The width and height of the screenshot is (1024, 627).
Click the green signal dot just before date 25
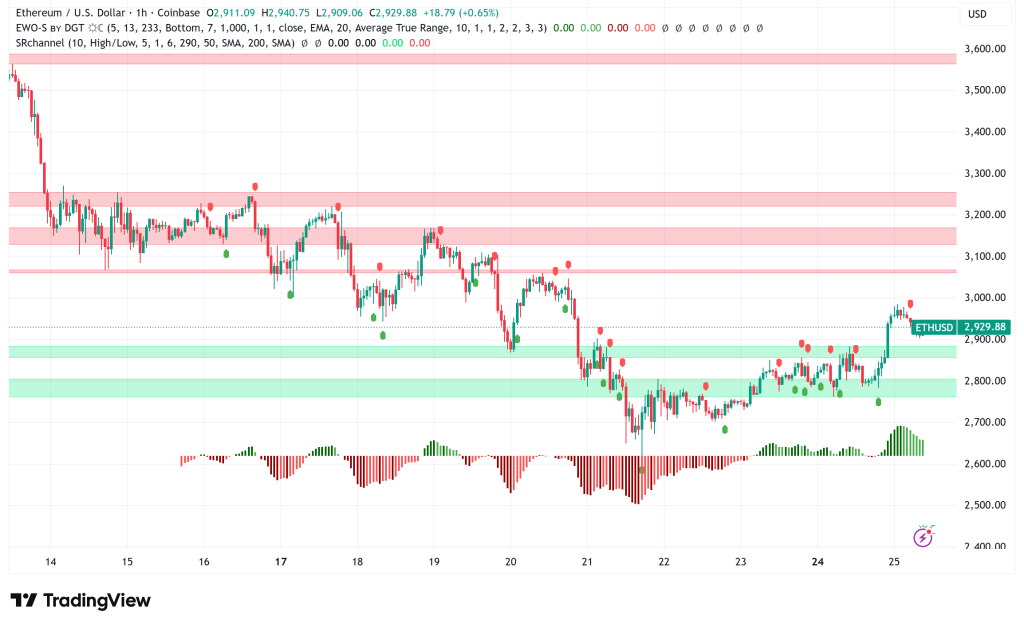[879, 402]
